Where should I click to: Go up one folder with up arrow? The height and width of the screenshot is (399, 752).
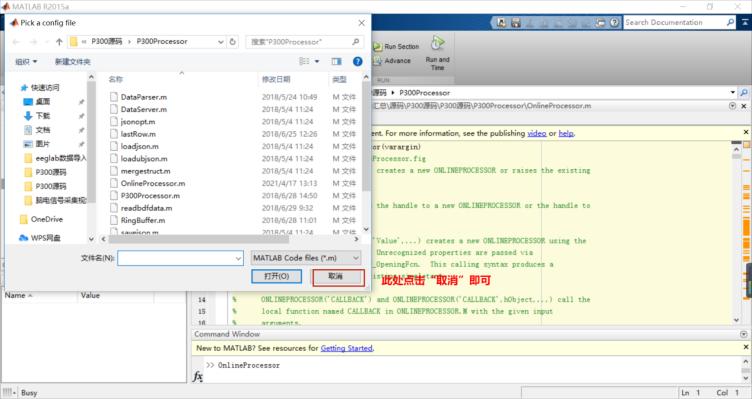59,42
